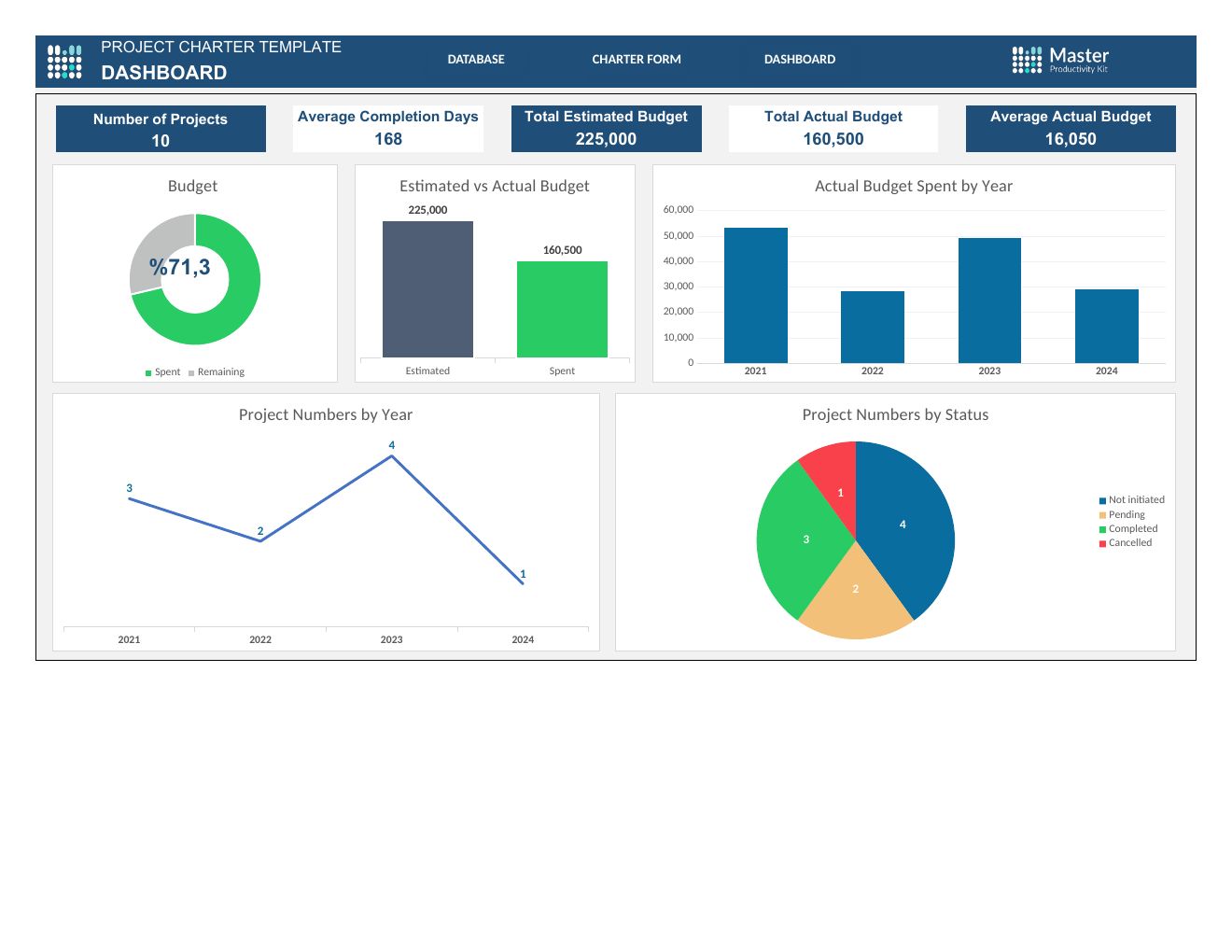Image resolution: width=1232 pixels, height=952 pixels.
Task: Go to the CHARTER FORM page
Action: pos(637,60)
